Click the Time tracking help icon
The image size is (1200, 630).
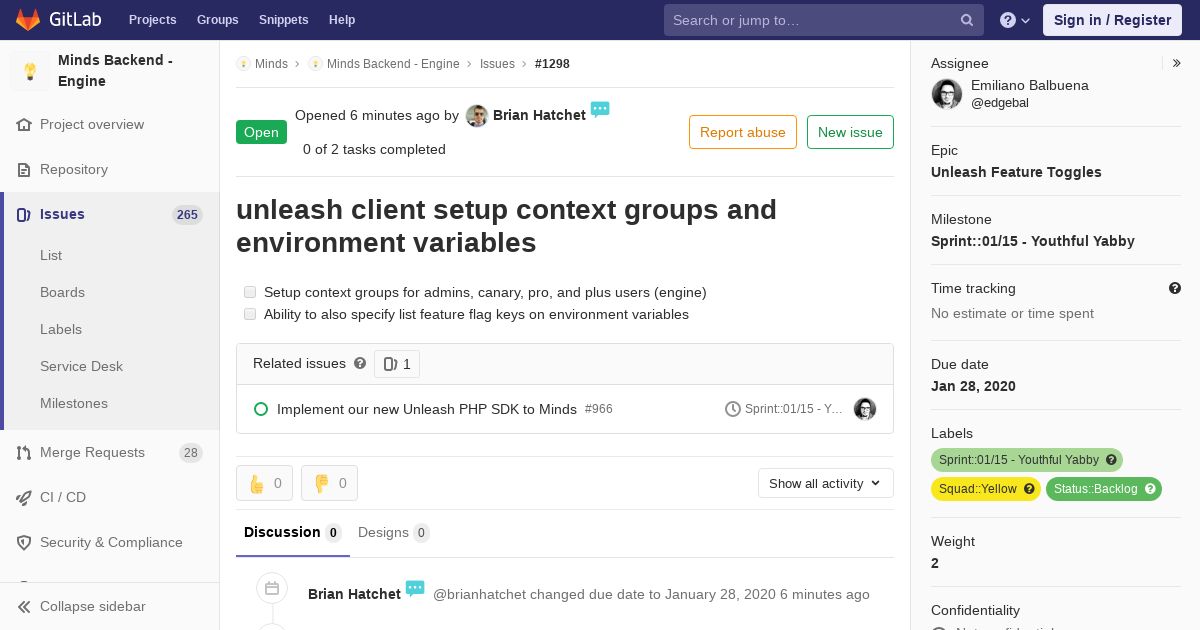pos(1175,288)
